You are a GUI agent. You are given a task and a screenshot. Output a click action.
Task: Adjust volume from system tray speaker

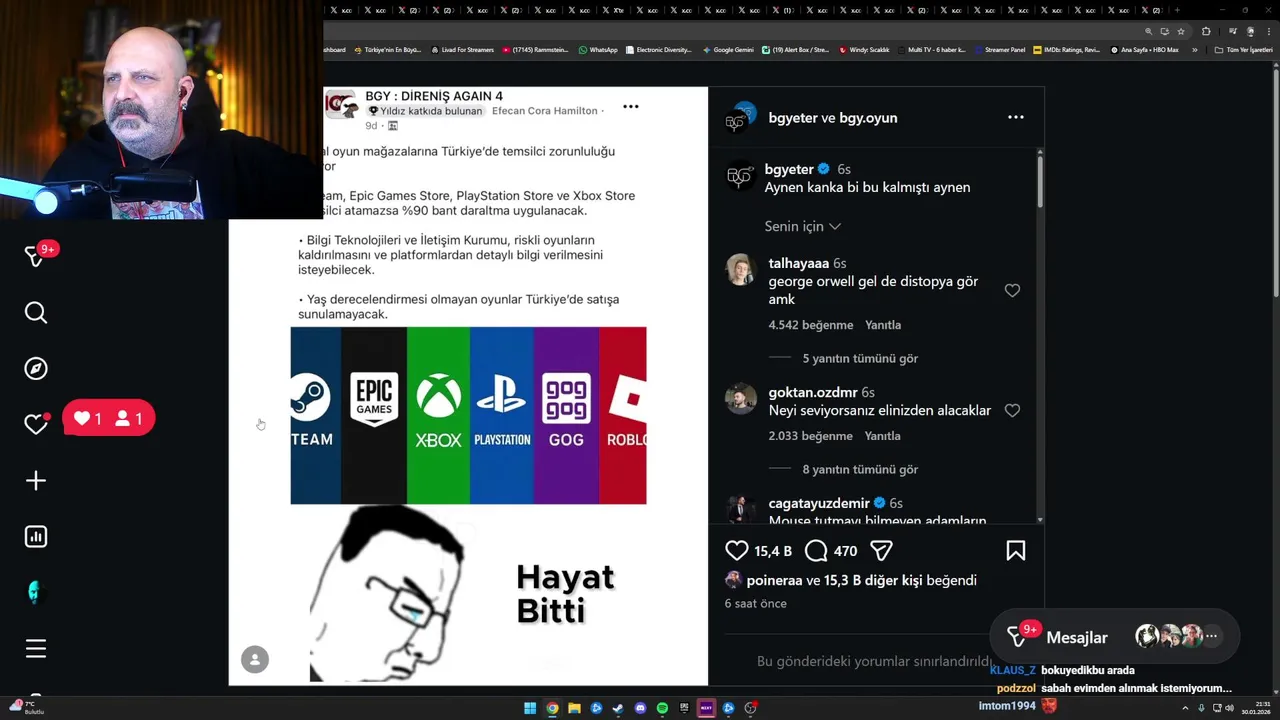(1230, 708)
